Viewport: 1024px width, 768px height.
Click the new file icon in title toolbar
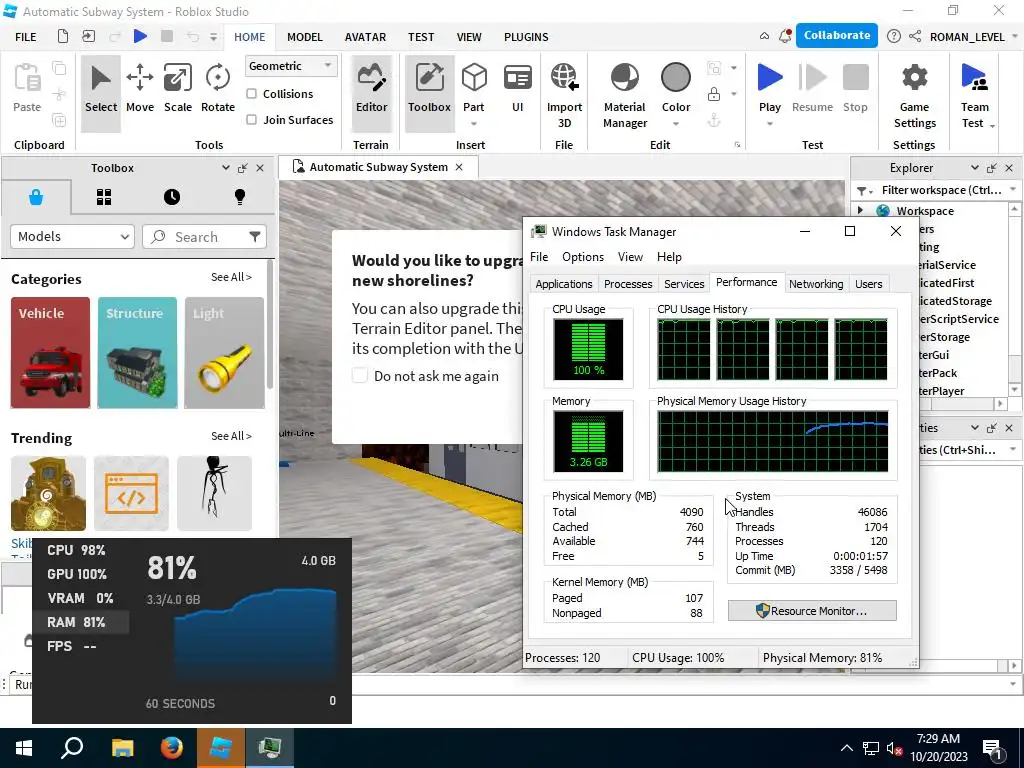pyautogui.click(x=62, y=36)
